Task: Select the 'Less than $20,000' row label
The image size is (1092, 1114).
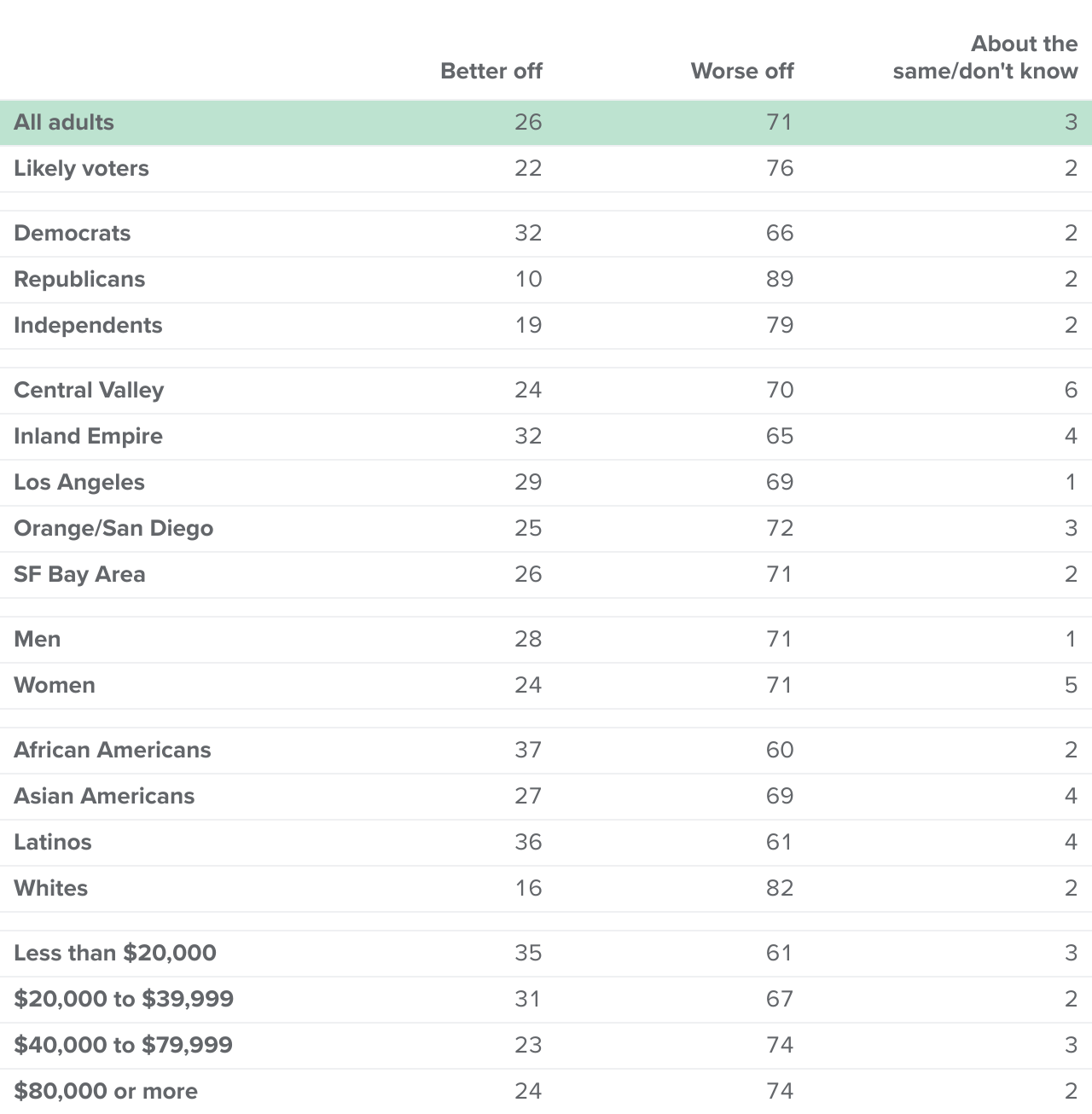Action: click(x=115, y=953)
